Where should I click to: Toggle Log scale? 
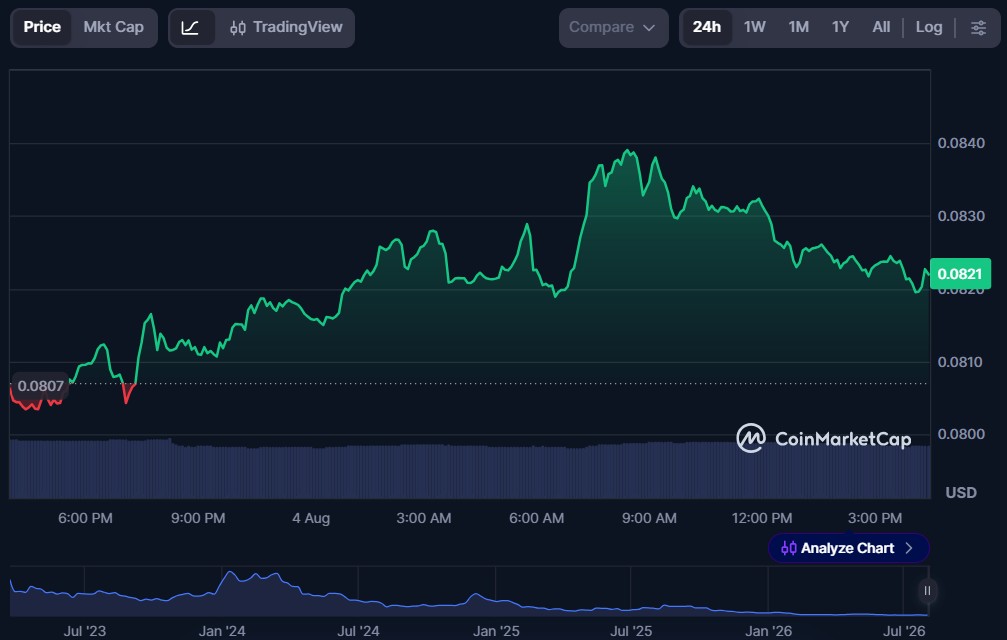click(x=929, y=28)
